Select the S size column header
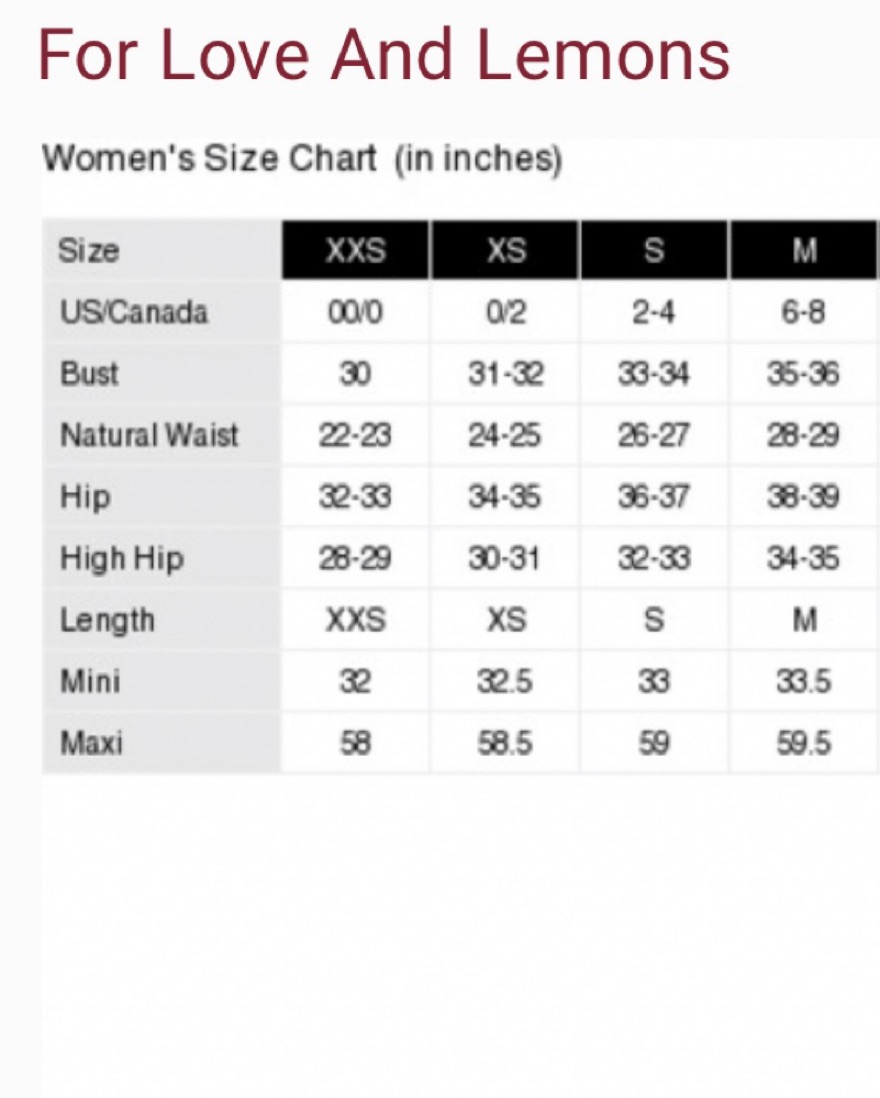880x1098 pixels. [654, 250]
